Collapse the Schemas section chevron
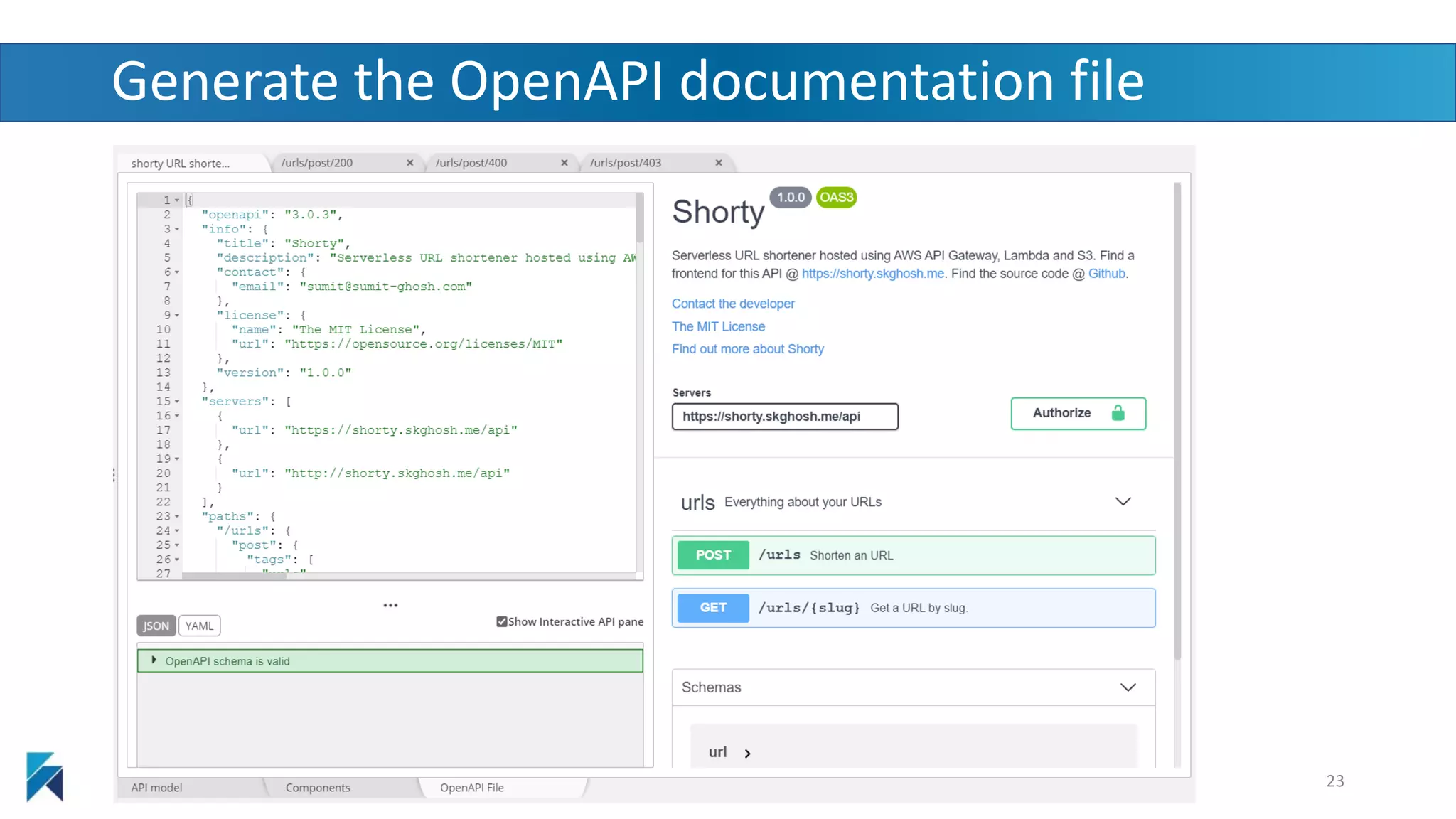Image resolution: width=1456 pixels, height=819 pixels. coord(1128,687)
